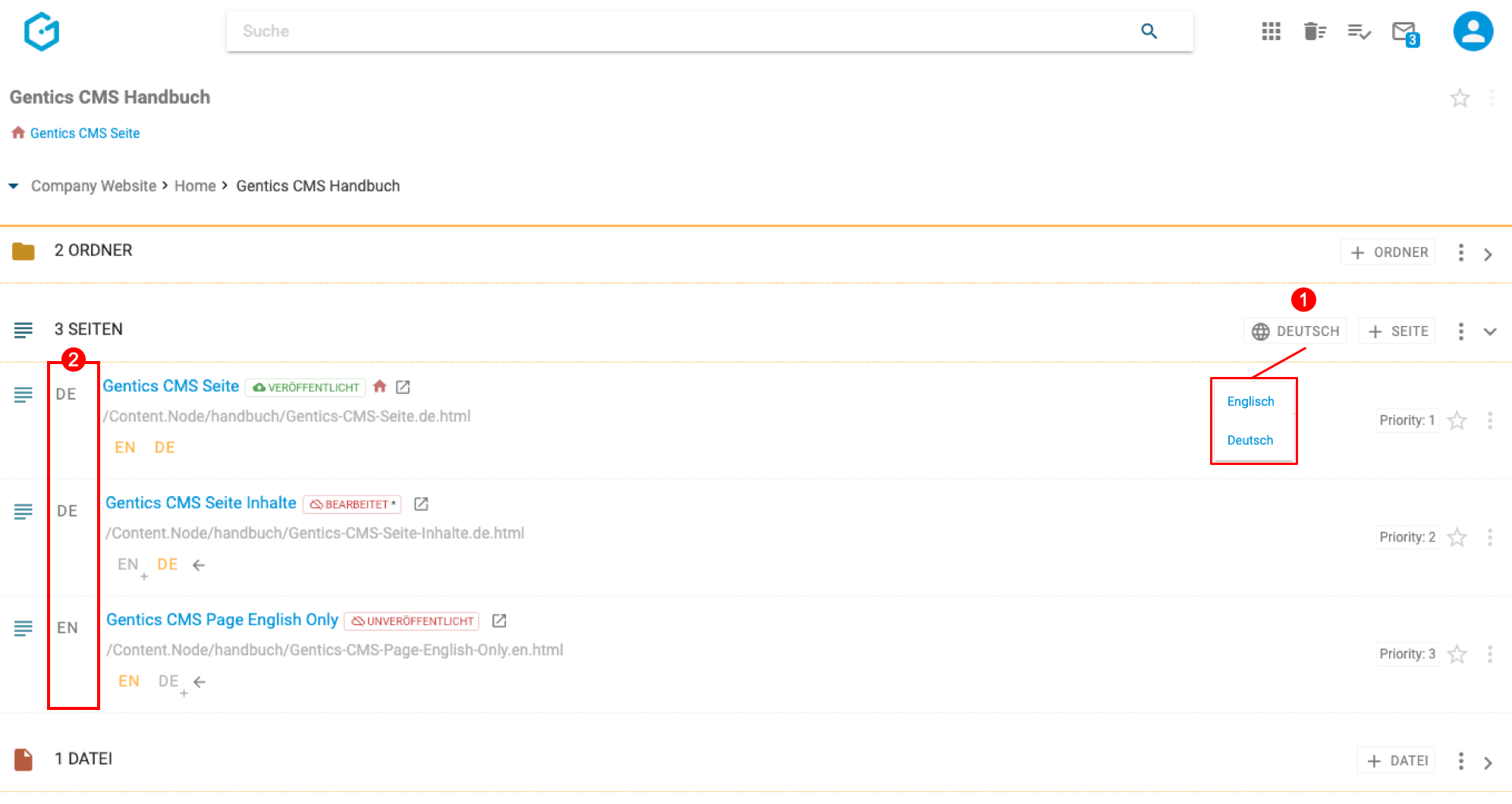Upload a file with + DATEI
Screen dimensions: 1512x804
1397,761
